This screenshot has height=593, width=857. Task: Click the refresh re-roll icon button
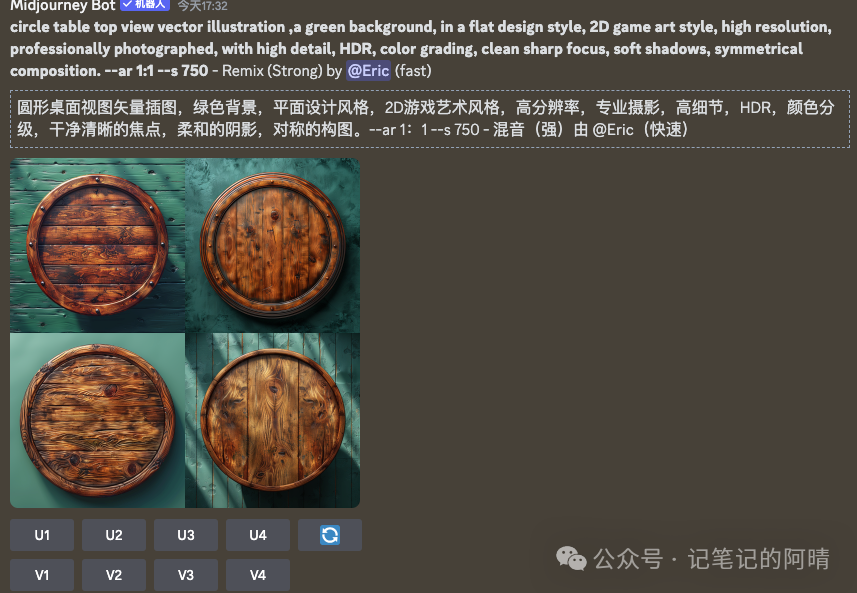tap(330, 535)
